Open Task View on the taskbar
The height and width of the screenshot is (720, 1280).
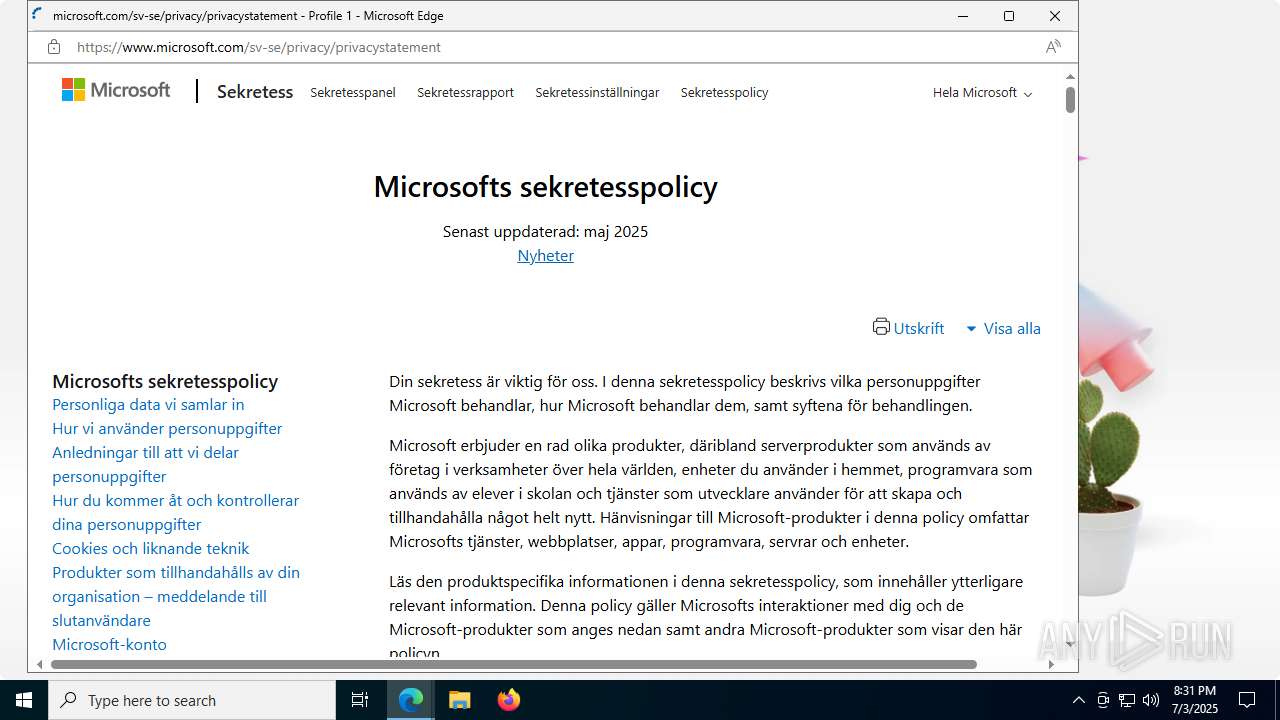(360, 700)
